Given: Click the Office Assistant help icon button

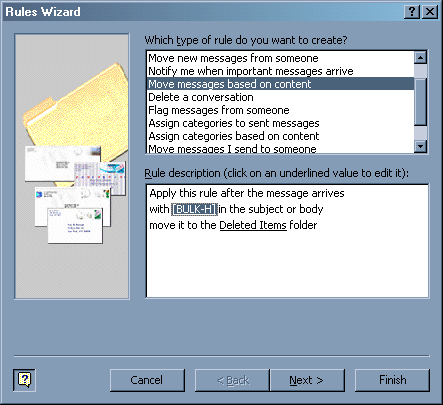Looking at the screenshot, I should pos(24,380).
